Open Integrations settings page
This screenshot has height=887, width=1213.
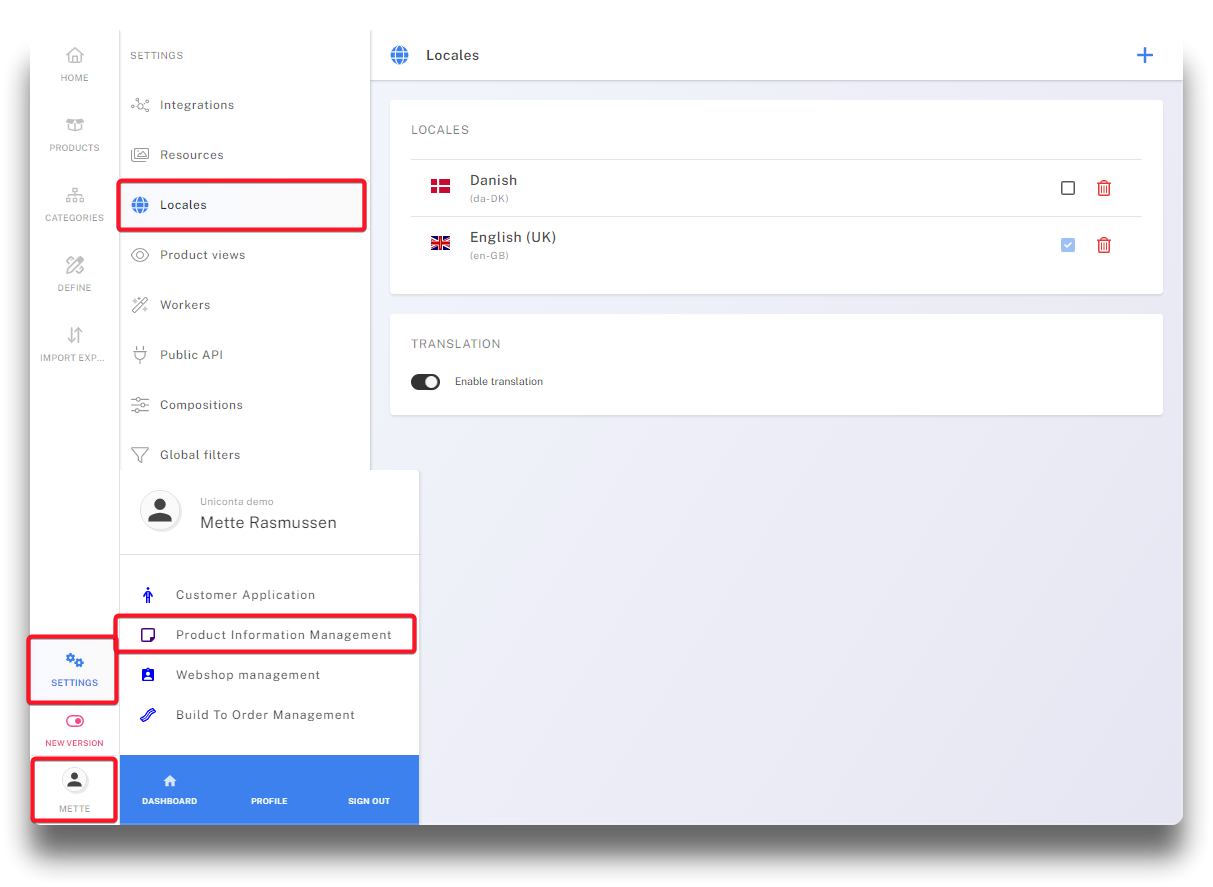point(197,105)
